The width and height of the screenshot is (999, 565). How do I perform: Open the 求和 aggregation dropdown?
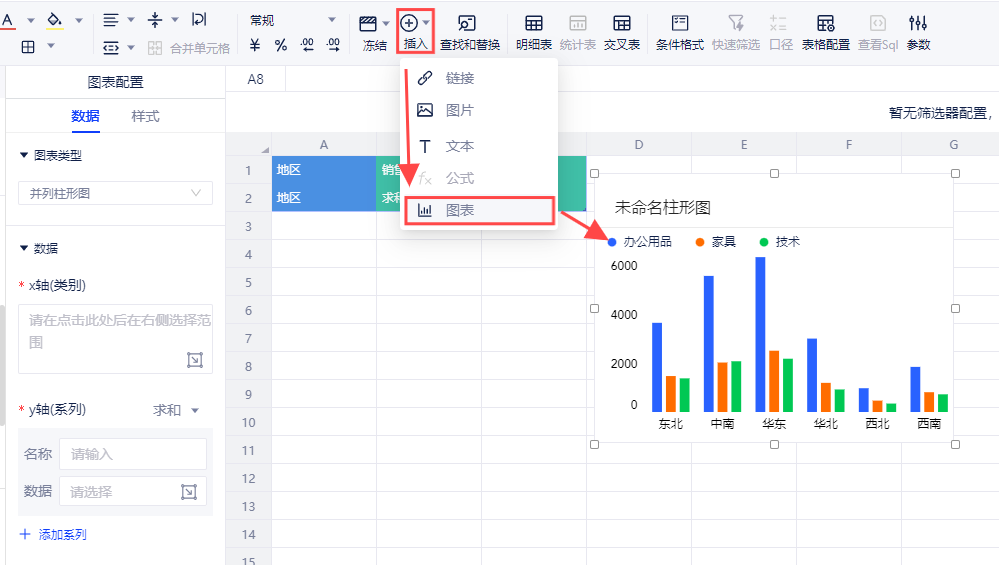point(176,410)
